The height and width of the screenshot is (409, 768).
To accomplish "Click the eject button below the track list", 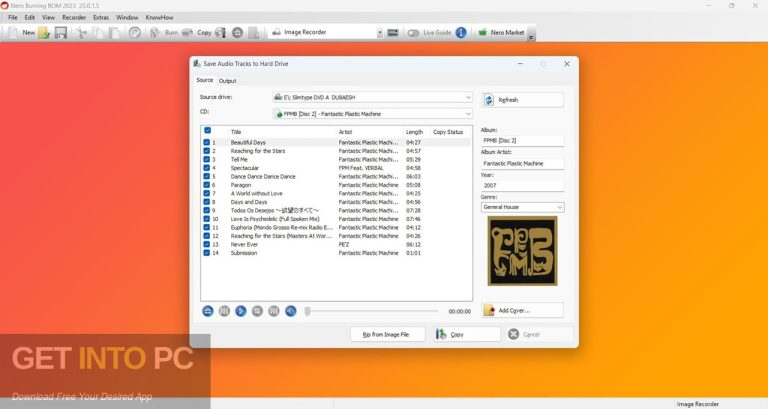I will (208, 311).
